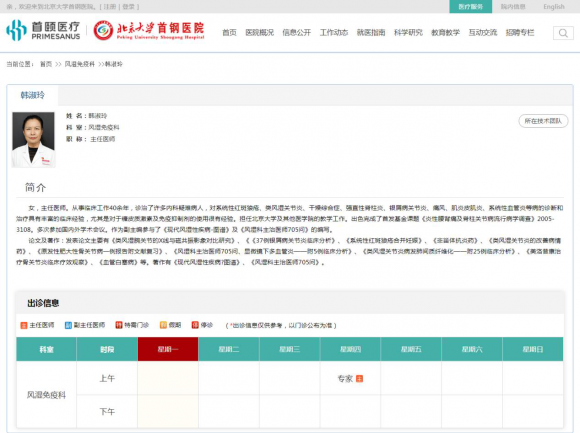Click the Peking University Shougang Hospital logo
The image size is (580, 433).
[149, 30]
